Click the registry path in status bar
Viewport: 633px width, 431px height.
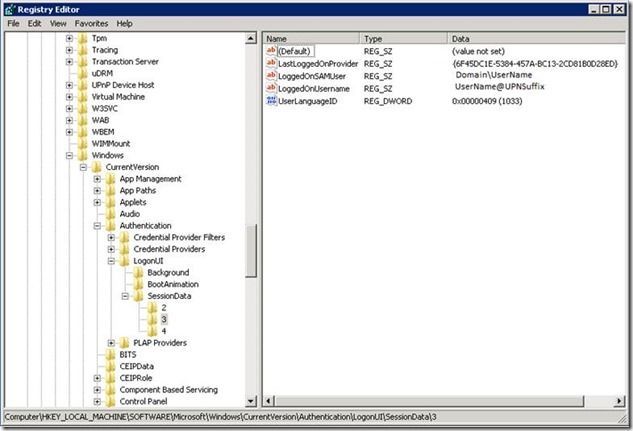click(220, 417)
